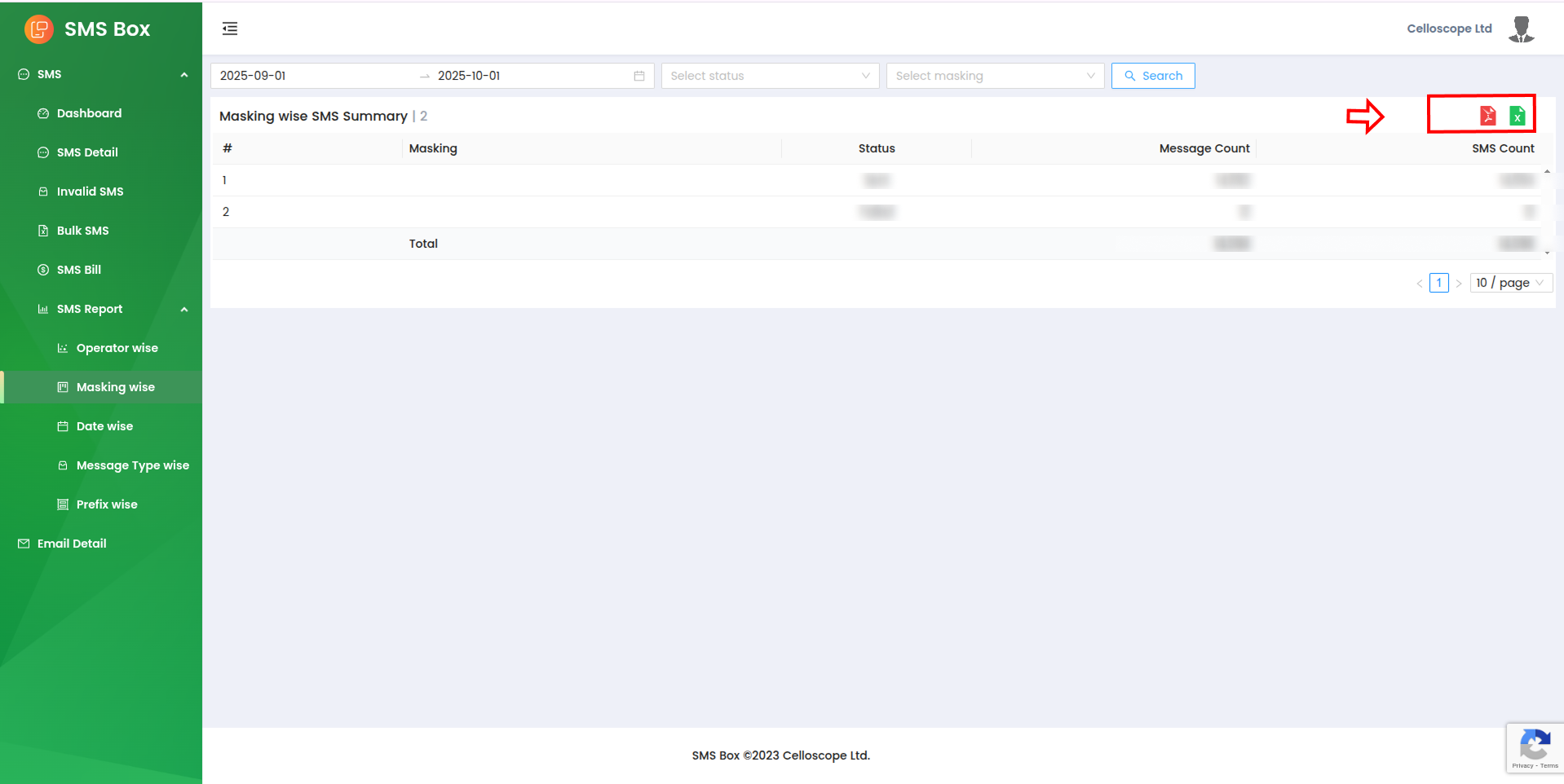
Task: Open the Bulk SMS page
Action: 82,231
